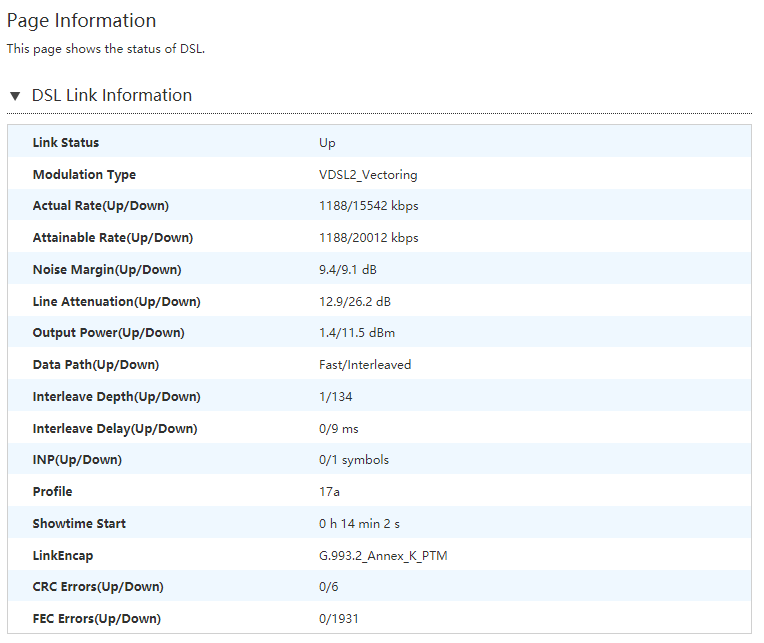Click the INP(Up/Down) row label
764x643 pixels.
pyautogui.click(x=77, y=460)
